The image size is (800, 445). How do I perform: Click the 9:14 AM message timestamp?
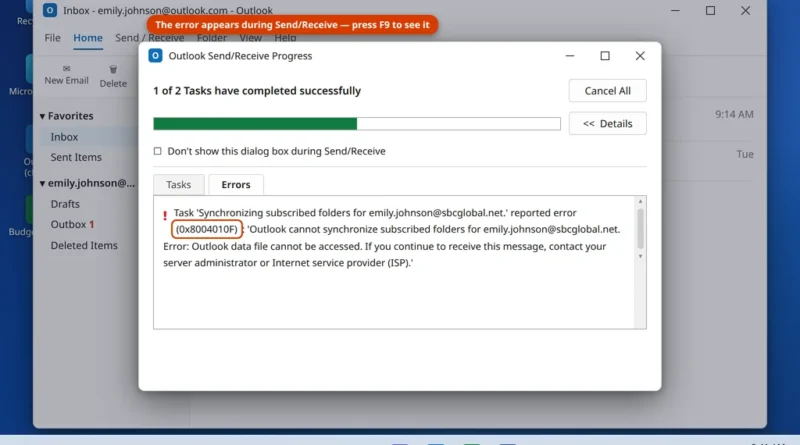tap(734, 114)
